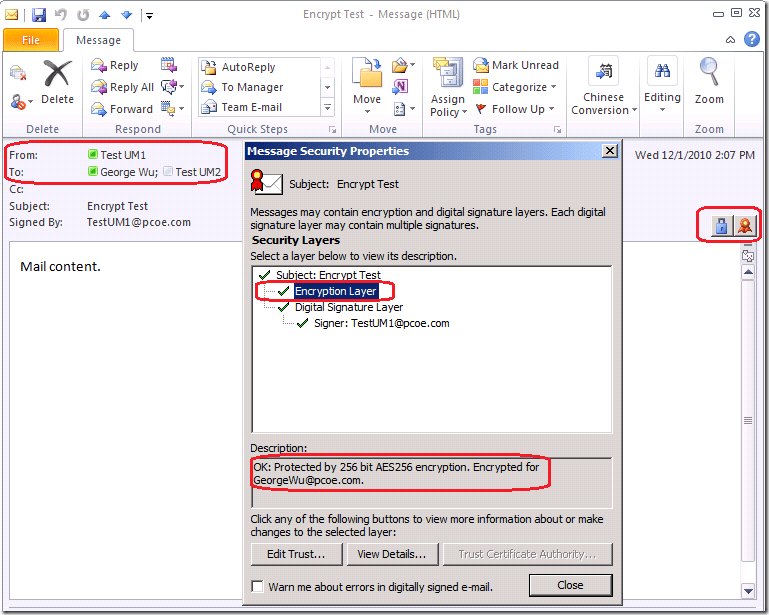Open the Junk dropdown in Delete group
The height and width of the screenshot is (615, 769).
coord(21,102)
